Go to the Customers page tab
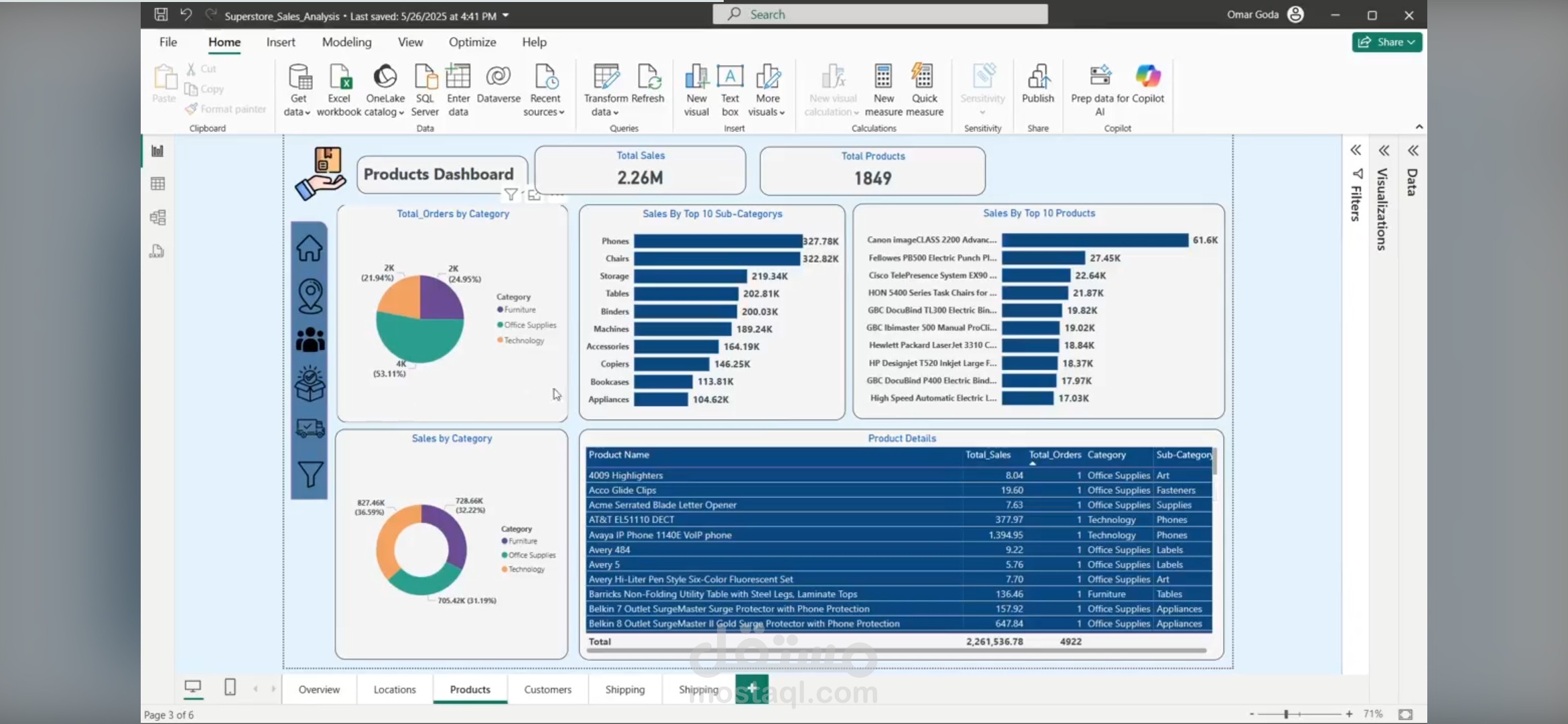This screenshot has height=724, width=1568. 547,689
